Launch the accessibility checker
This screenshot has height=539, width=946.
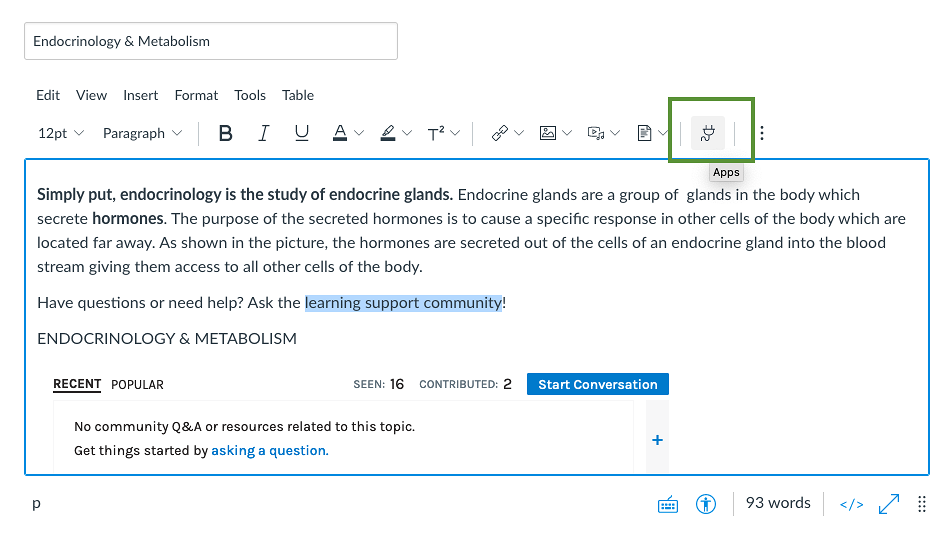[x=707, y=504]
